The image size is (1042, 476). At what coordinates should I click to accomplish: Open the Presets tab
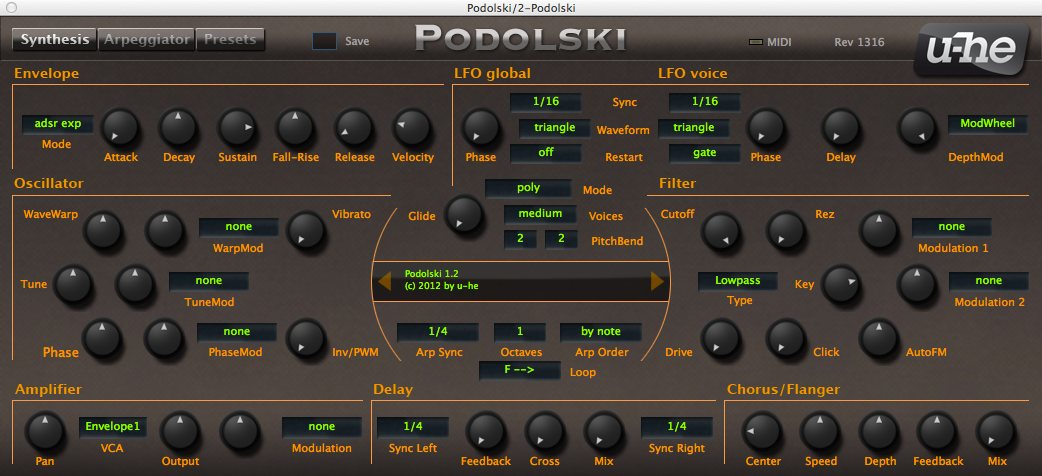pos(229,40)
